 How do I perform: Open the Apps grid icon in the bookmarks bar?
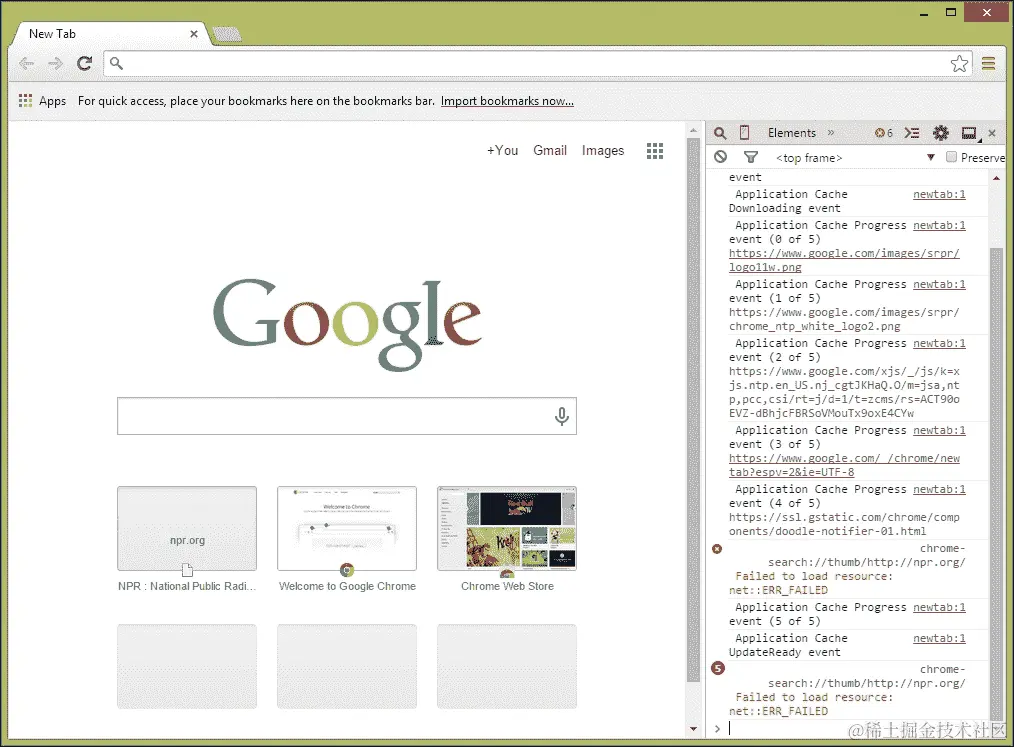[25, 100]
